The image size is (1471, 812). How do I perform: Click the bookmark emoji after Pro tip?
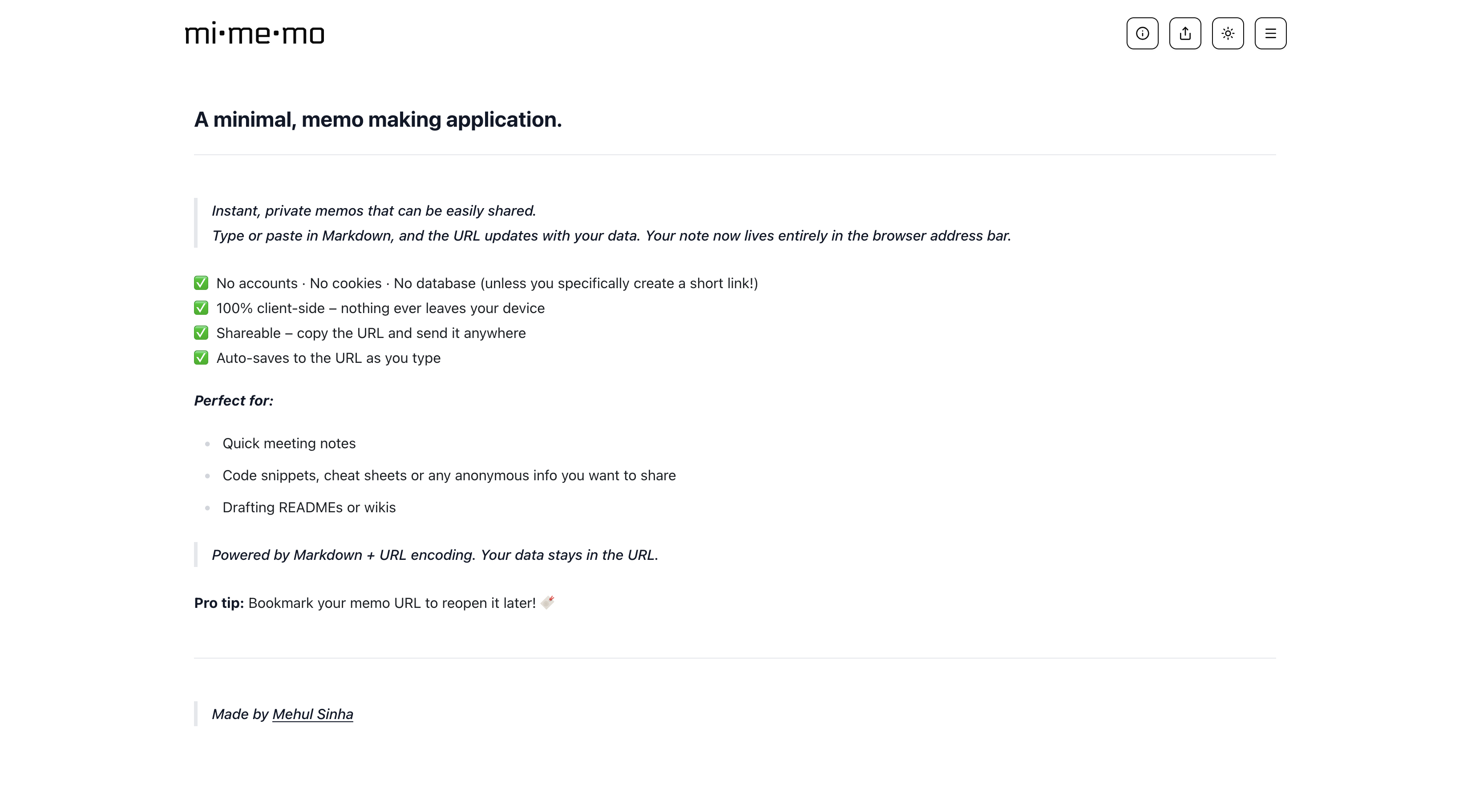point(547,602)
